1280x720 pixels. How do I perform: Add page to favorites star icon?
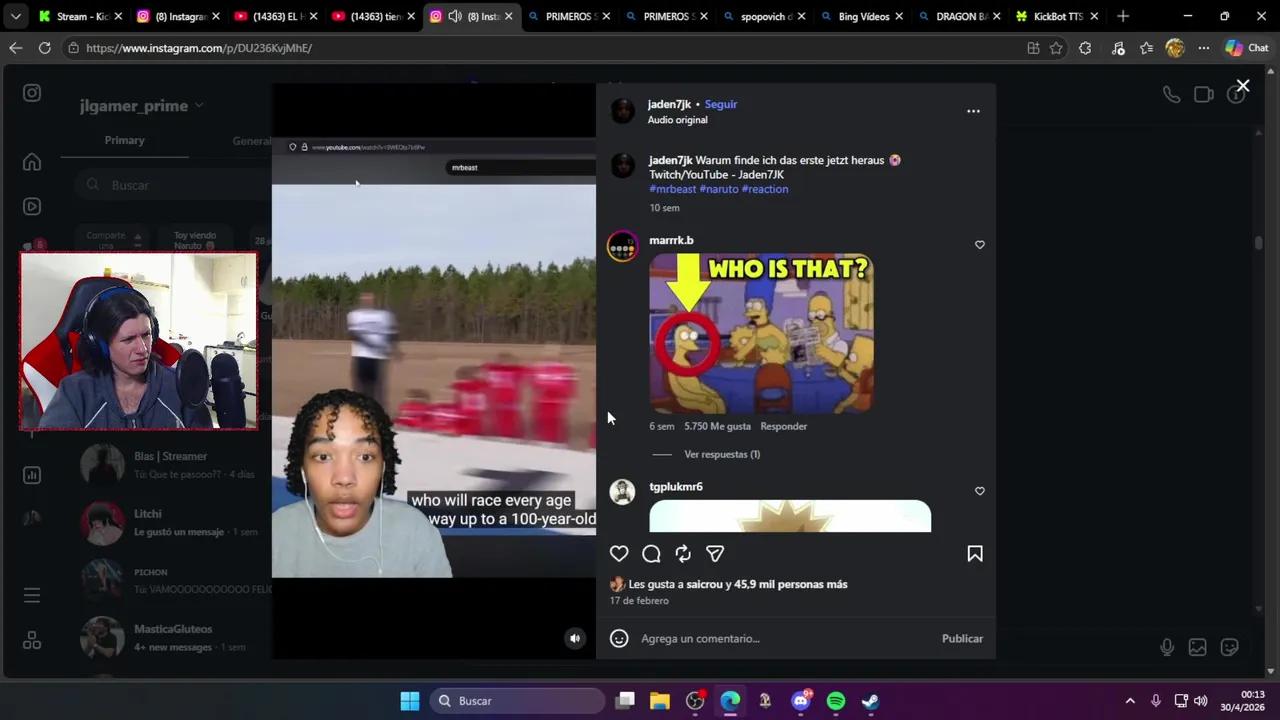pyautogui.click(x=1056, y=48)
